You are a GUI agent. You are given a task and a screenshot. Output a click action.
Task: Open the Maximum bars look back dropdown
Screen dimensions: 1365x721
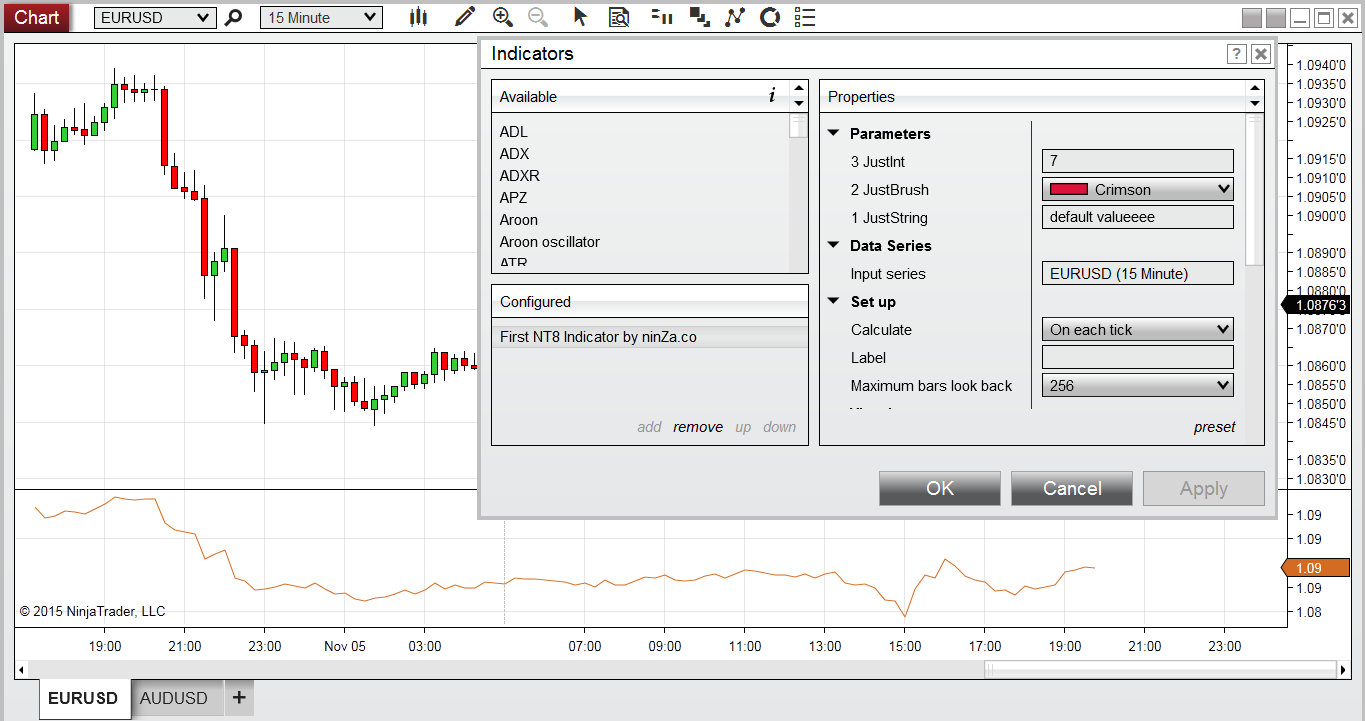[1138, 385]
